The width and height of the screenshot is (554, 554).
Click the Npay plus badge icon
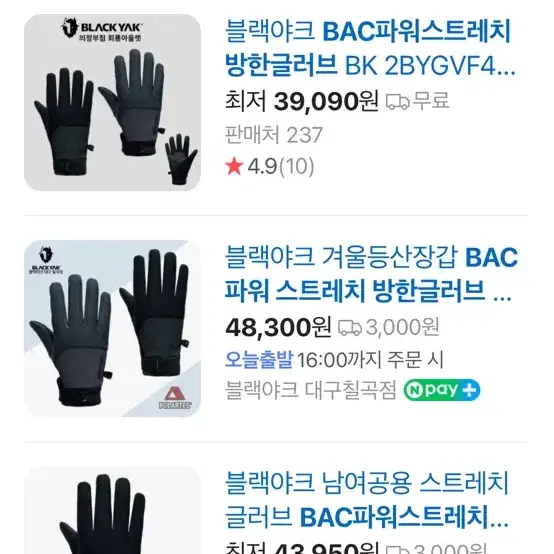pos(442,390)
